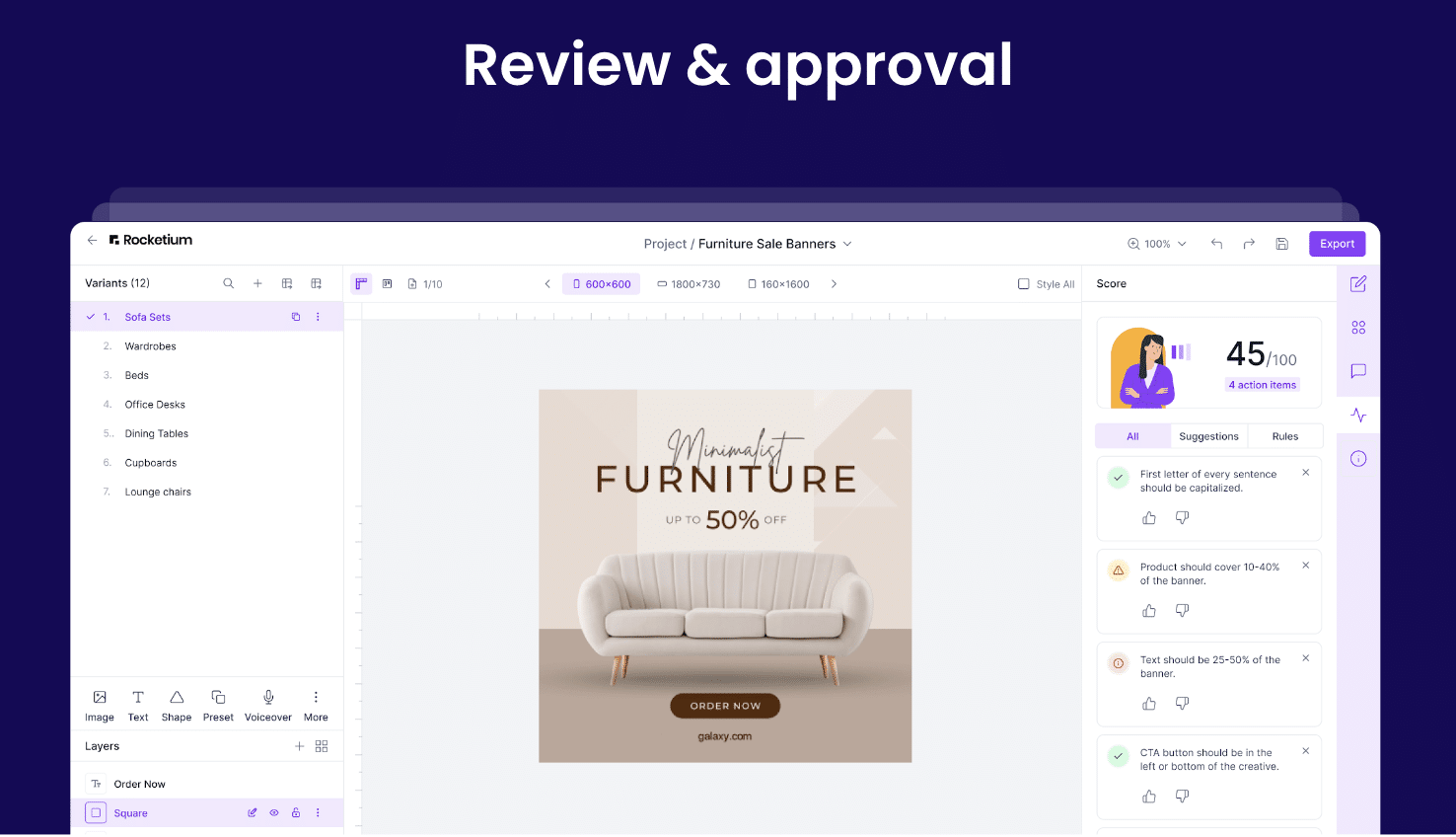Show previous sizes with left chevron
This screenshot has width=1456, height=837.
547,284
